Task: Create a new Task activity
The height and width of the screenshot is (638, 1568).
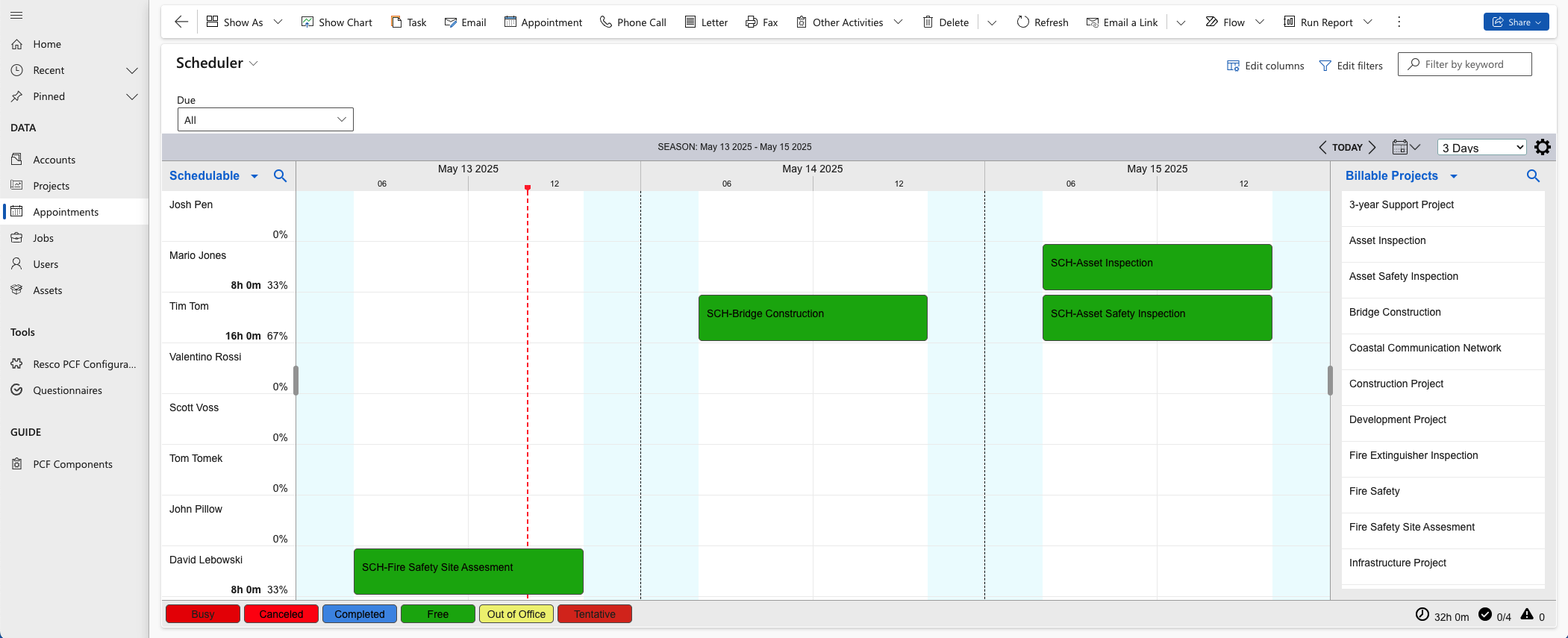Action: click(408, 22)
